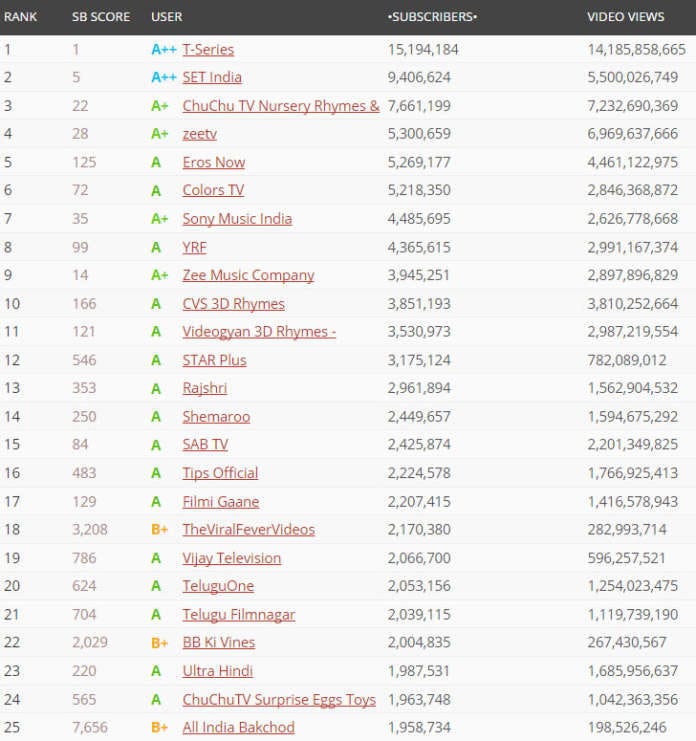Open the Colors TV channel link
This screenshot has height=741, width=696.
[213, 190]
